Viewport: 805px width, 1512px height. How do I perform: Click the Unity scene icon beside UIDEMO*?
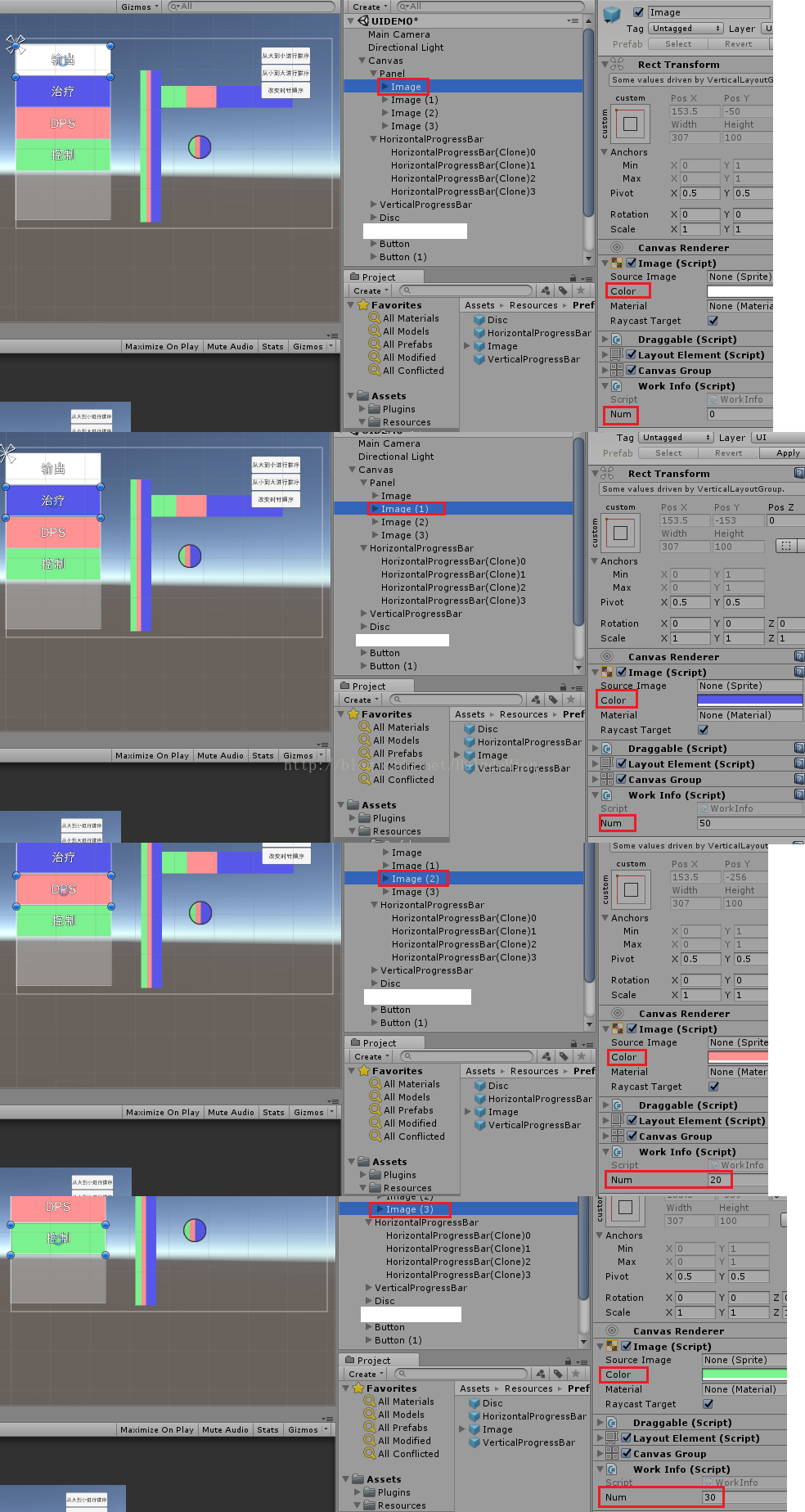click(x=363, y=20)
